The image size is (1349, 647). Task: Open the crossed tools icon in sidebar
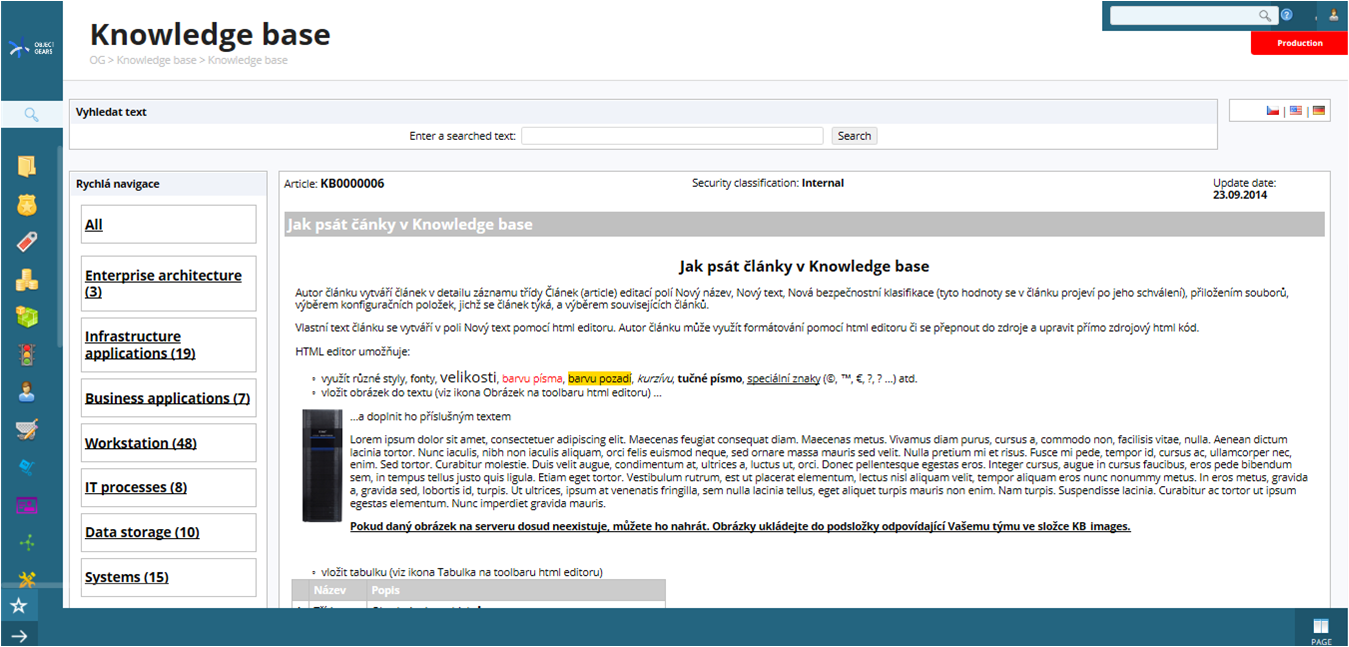(x=27, y=579)
